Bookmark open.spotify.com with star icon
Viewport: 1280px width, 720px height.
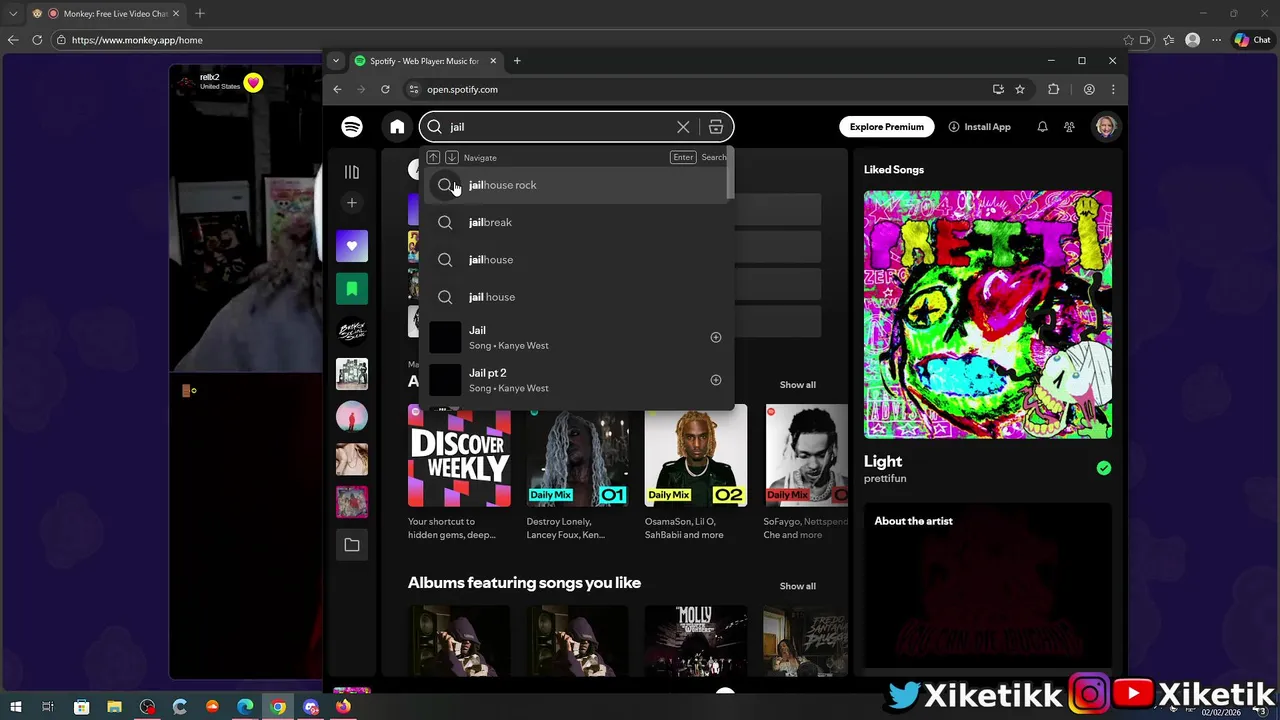(x=1020, y=89)
